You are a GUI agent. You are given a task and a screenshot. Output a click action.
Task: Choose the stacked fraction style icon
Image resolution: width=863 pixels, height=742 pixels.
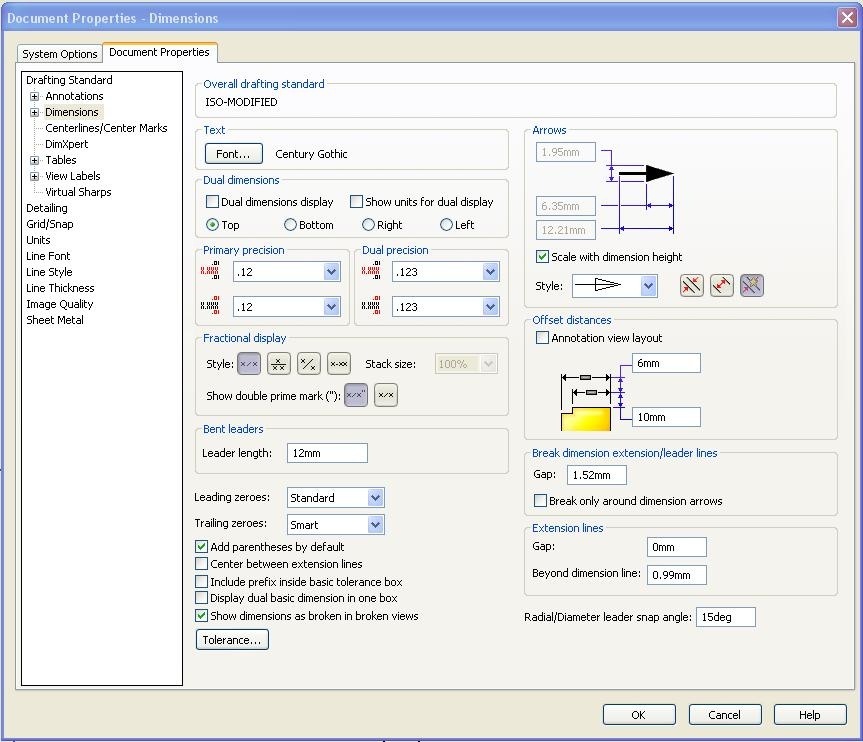pos(279,365)
